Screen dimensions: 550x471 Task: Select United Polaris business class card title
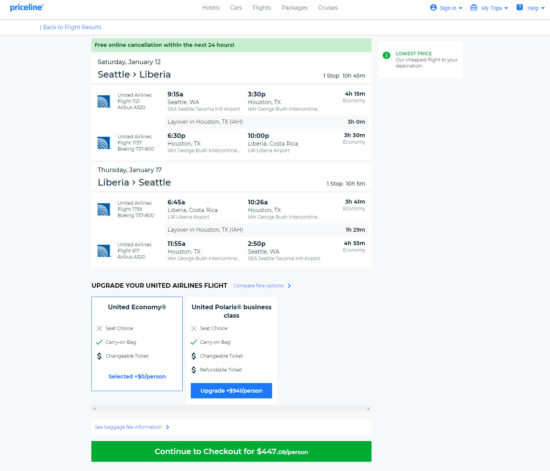pyautogui.click(x=231, y=311)
